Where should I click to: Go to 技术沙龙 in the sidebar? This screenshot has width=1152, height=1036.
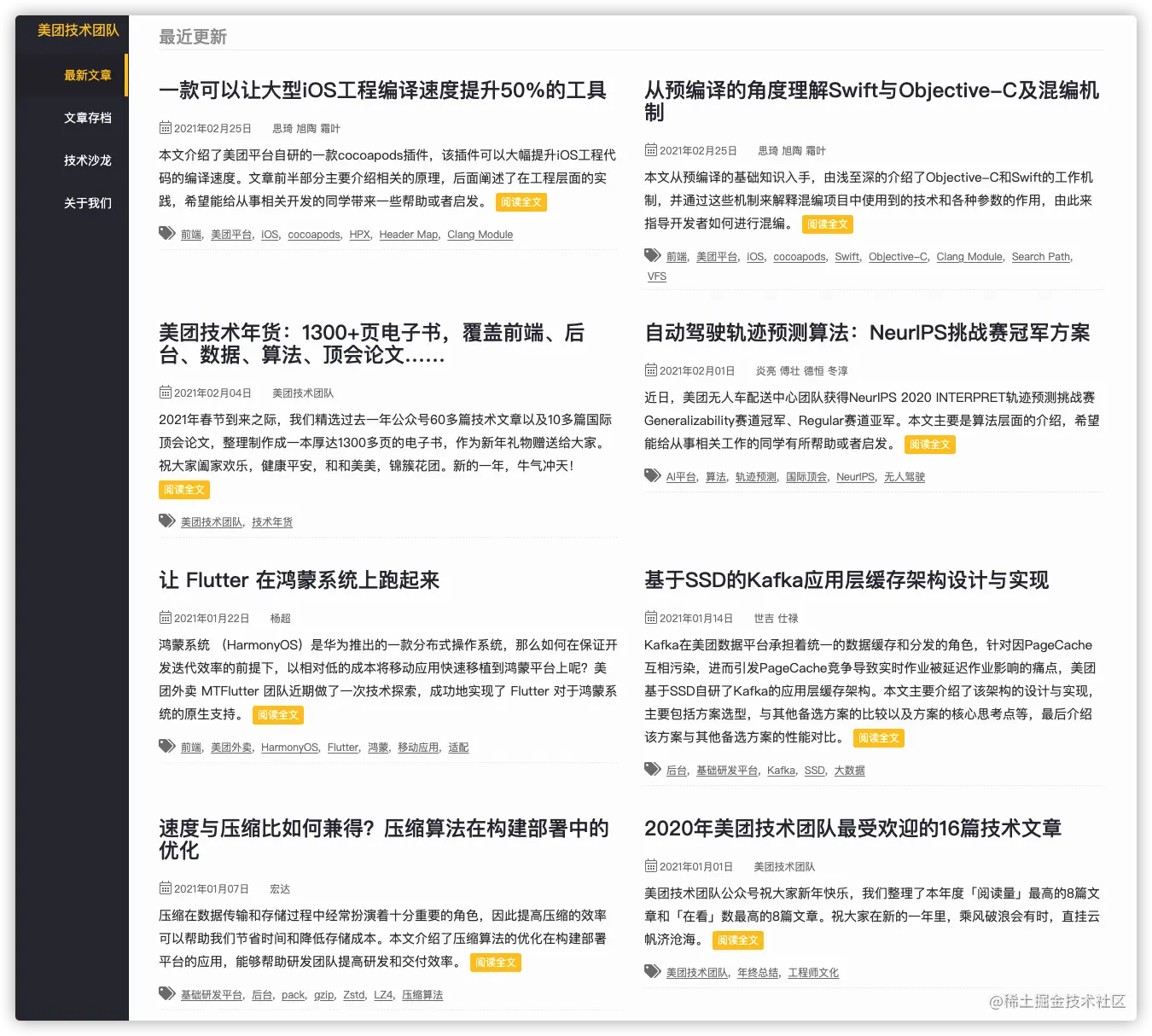pyautogui.click(x=88, y=160)
